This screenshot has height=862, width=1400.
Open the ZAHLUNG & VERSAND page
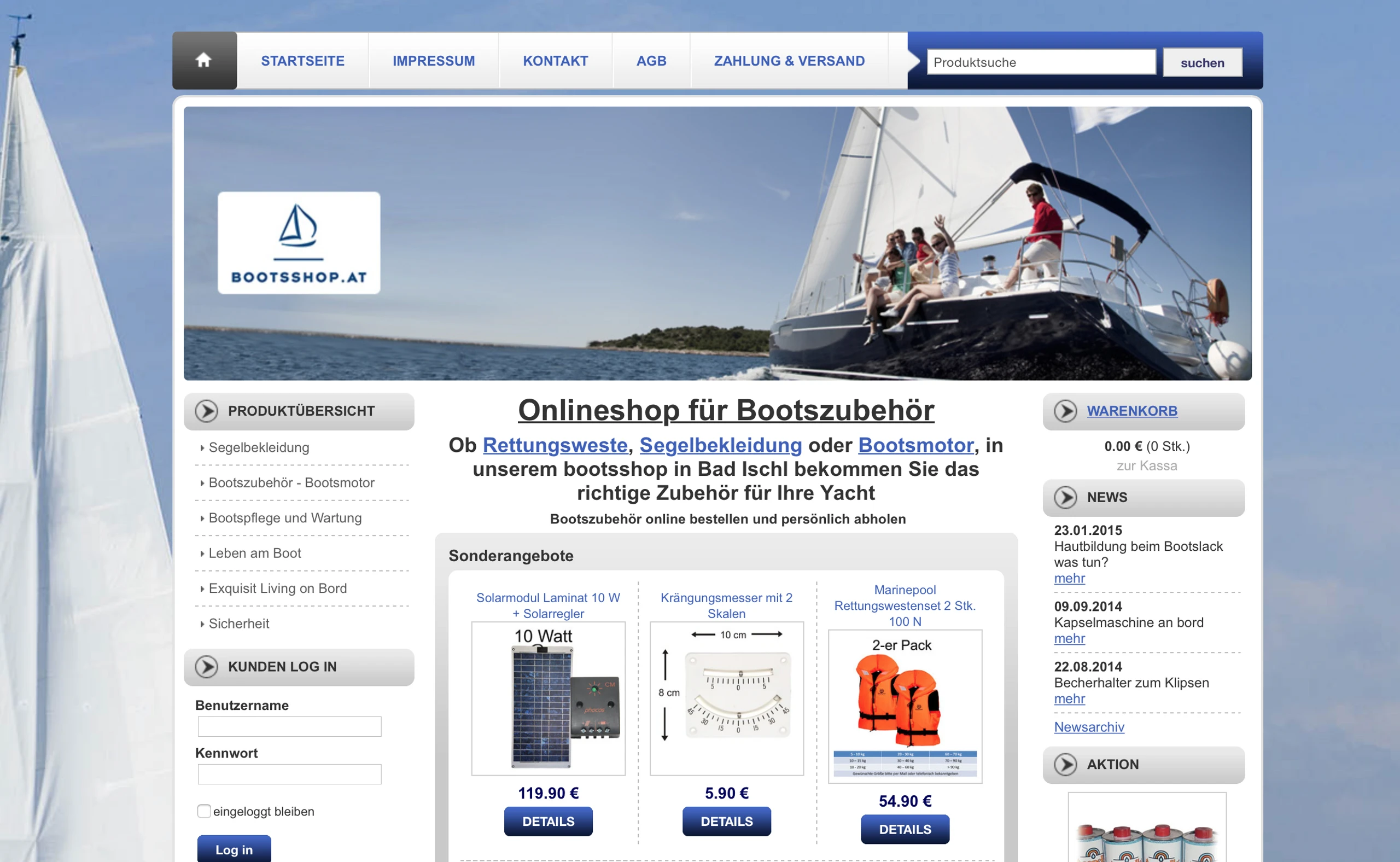click(789, 60)
